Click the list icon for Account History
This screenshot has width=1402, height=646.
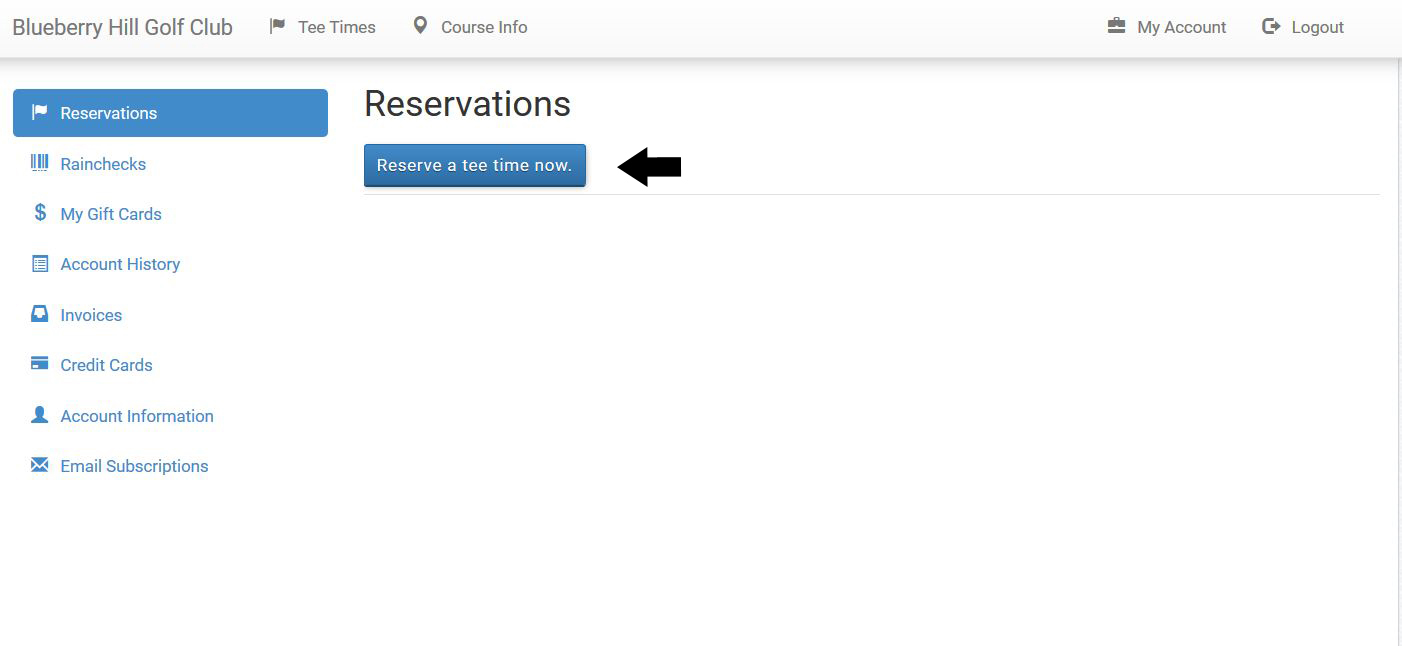40,264
